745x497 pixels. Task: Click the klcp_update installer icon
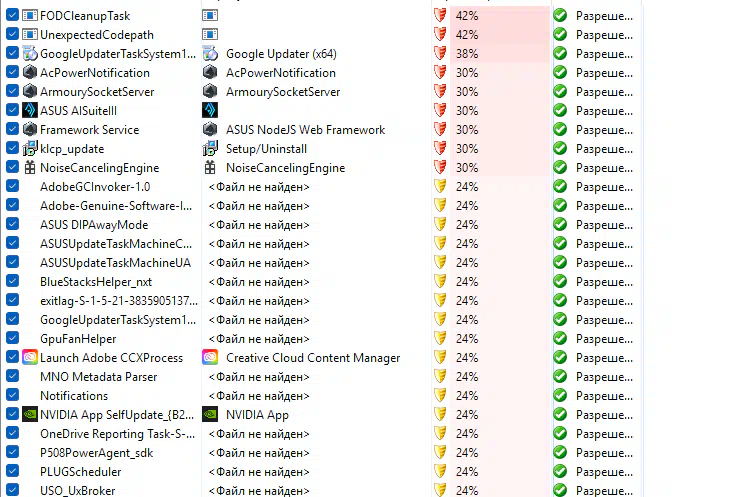pos(29,149)
